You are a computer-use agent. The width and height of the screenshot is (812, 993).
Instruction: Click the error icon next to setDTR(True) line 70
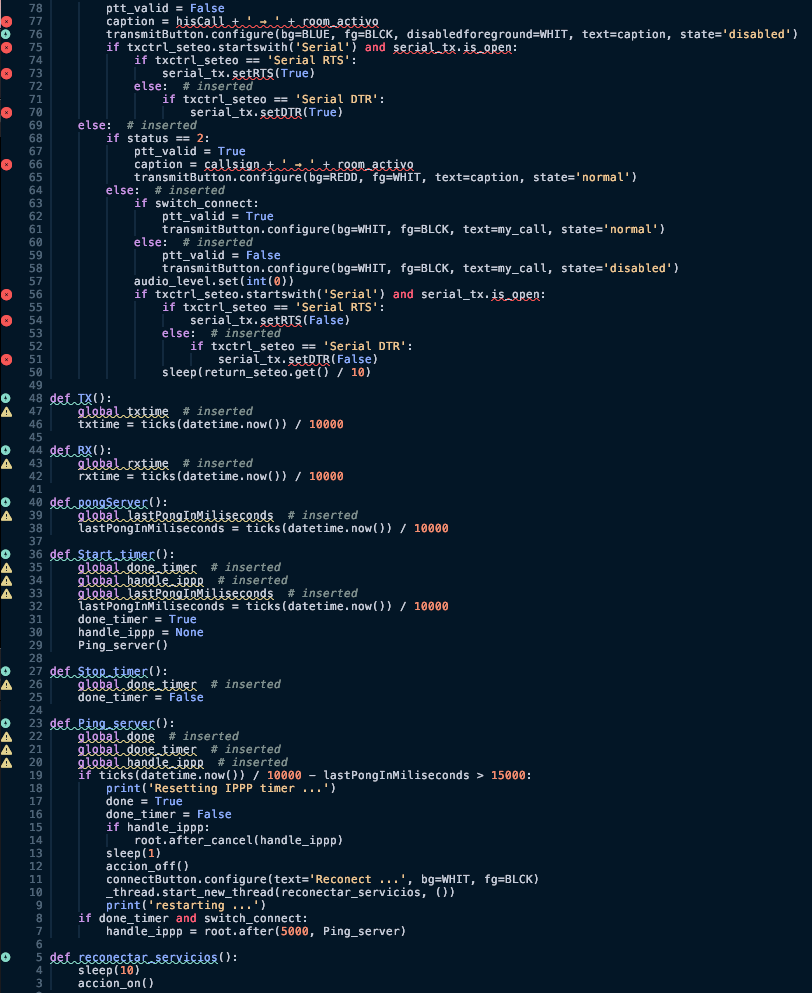point(6,112)
